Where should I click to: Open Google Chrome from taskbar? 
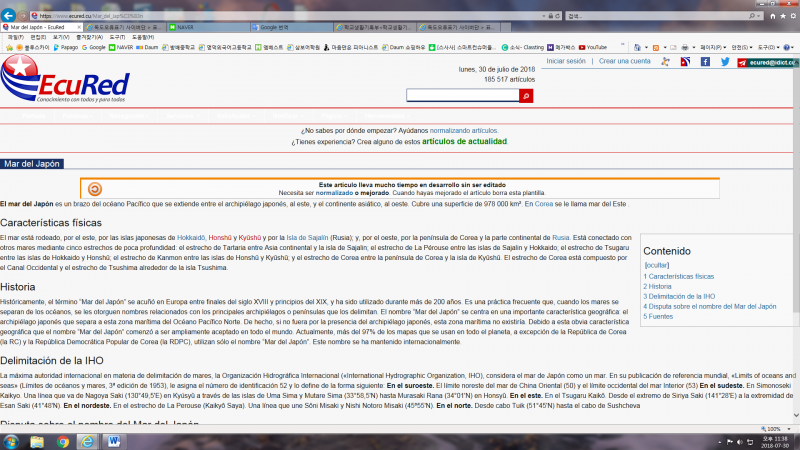(x=62, y=441)
